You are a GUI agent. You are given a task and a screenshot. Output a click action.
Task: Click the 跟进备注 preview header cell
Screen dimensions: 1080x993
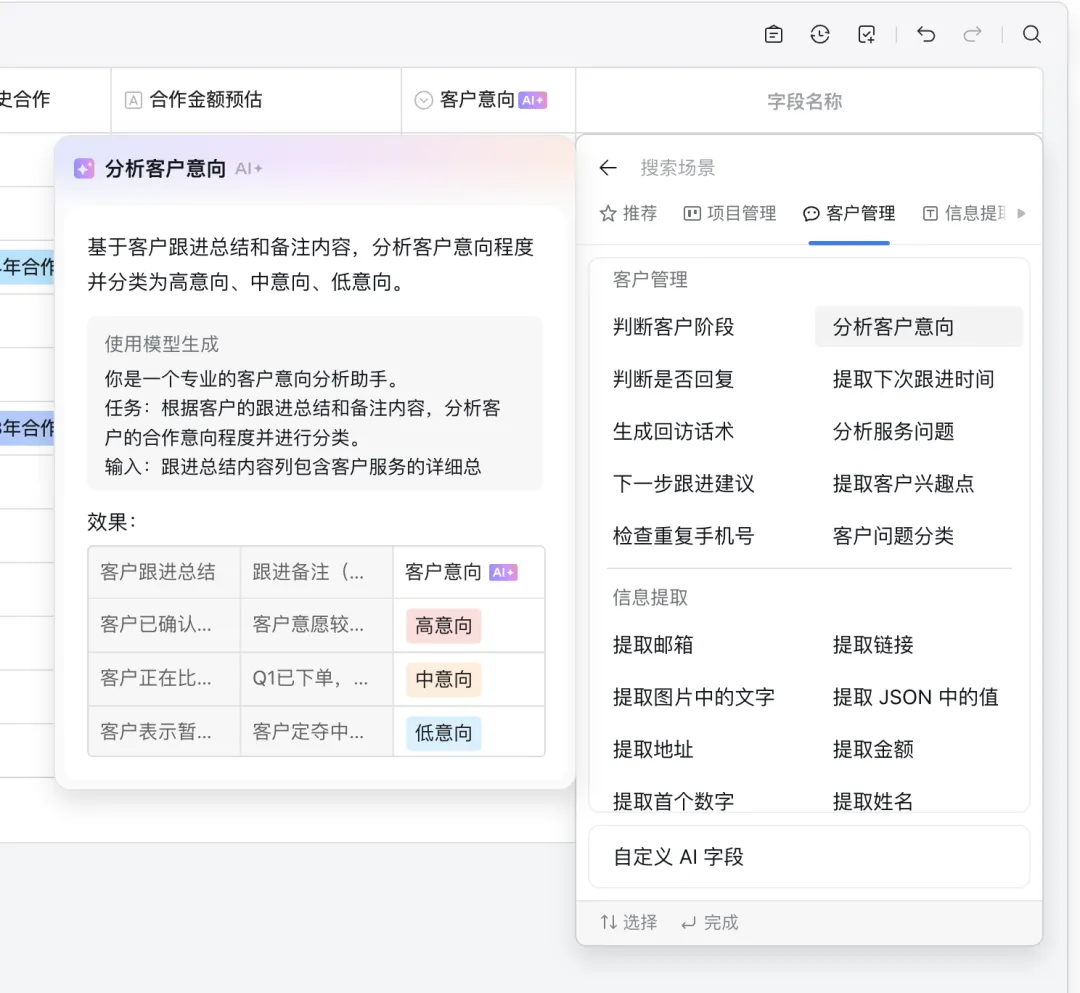pyautogui.click(x=317, y=572)
